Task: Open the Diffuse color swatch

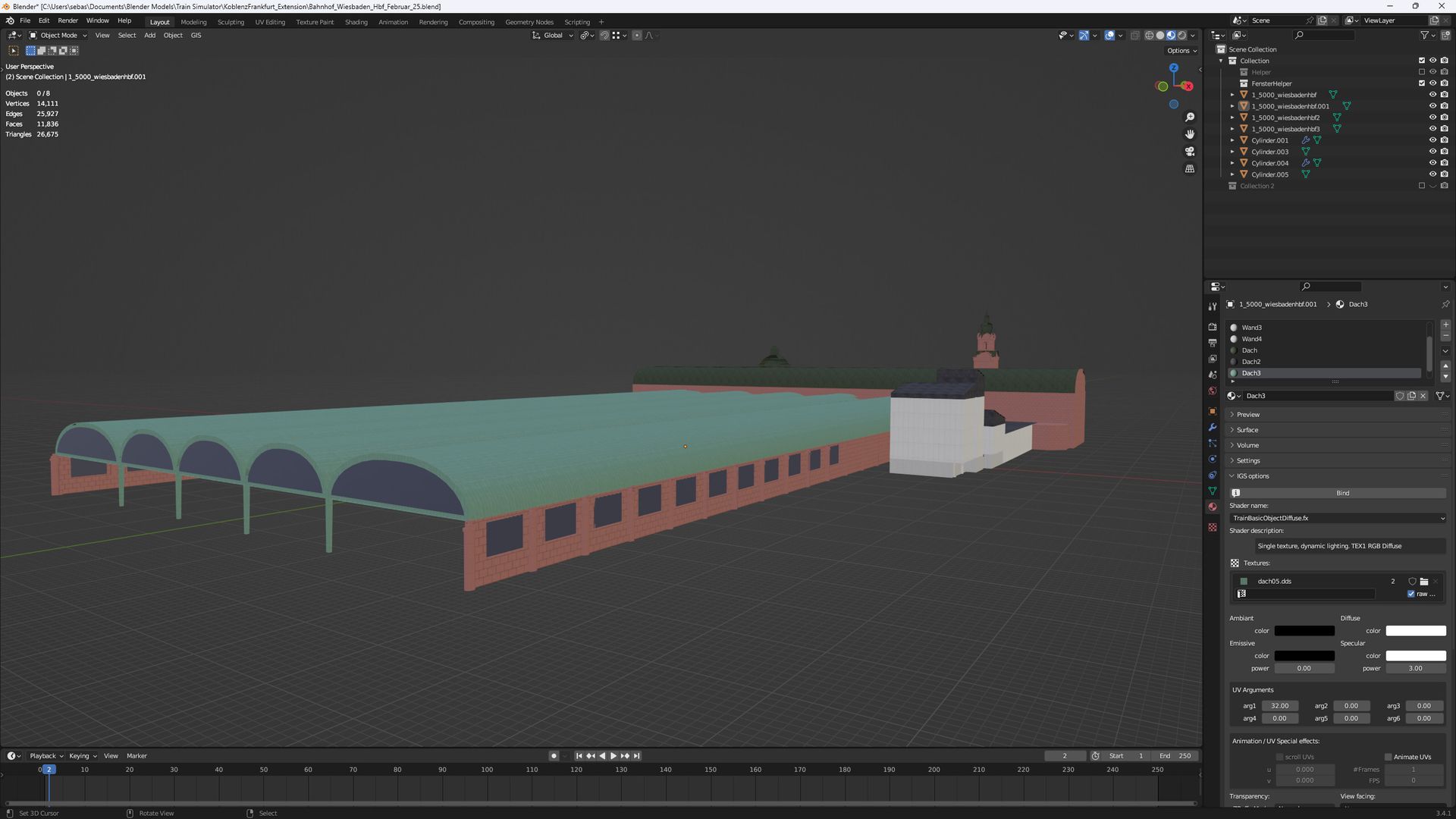Action: coord(1416,631)
